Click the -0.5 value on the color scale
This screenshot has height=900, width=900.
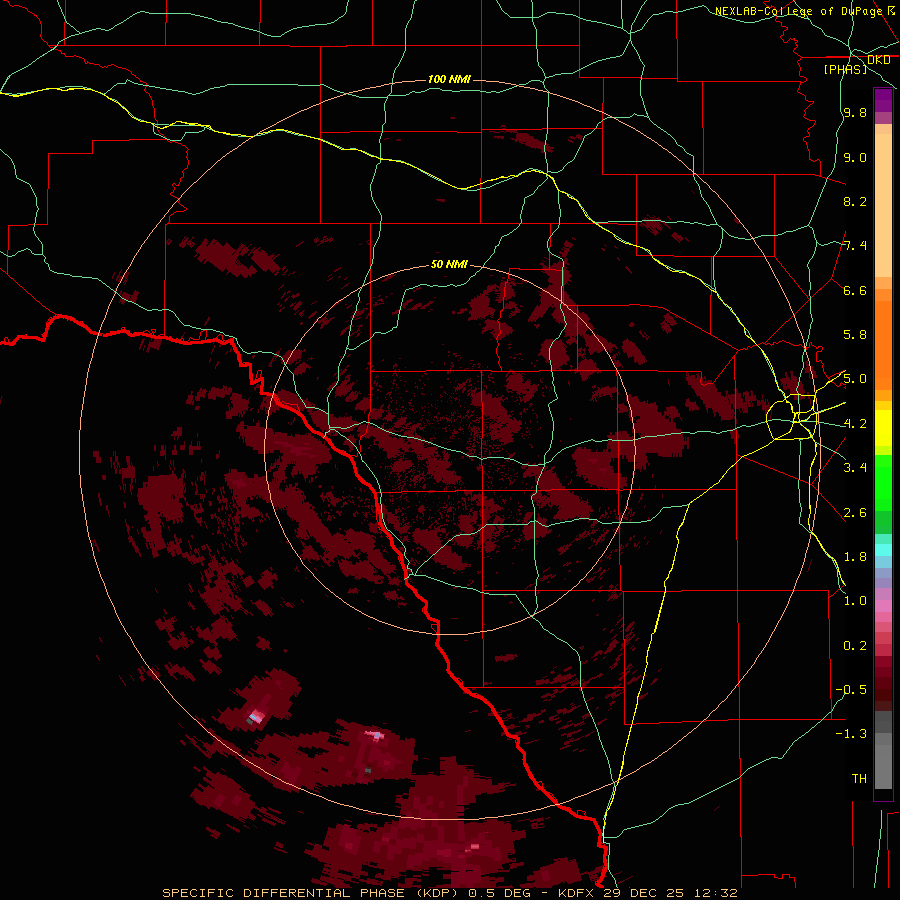(x=851, y=690)
